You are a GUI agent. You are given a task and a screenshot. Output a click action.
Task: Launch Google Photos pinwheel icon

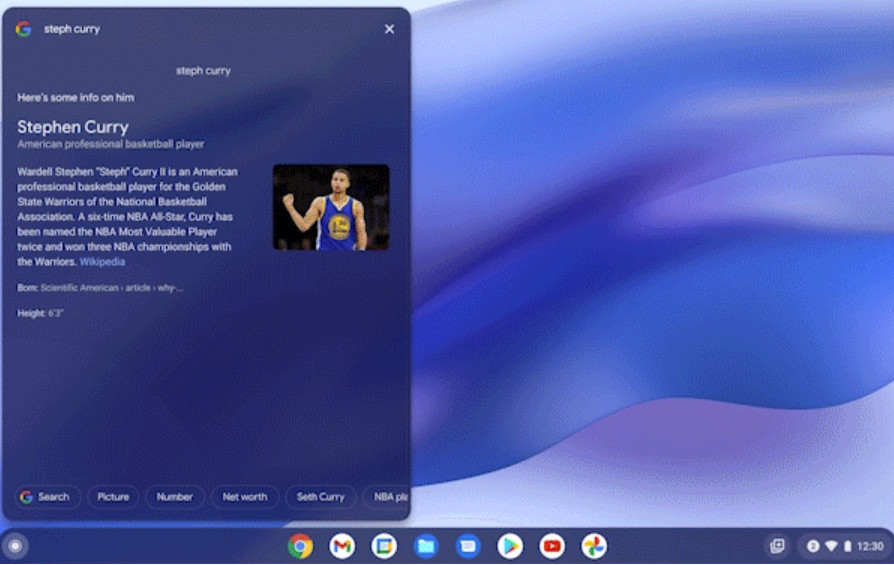594,546
